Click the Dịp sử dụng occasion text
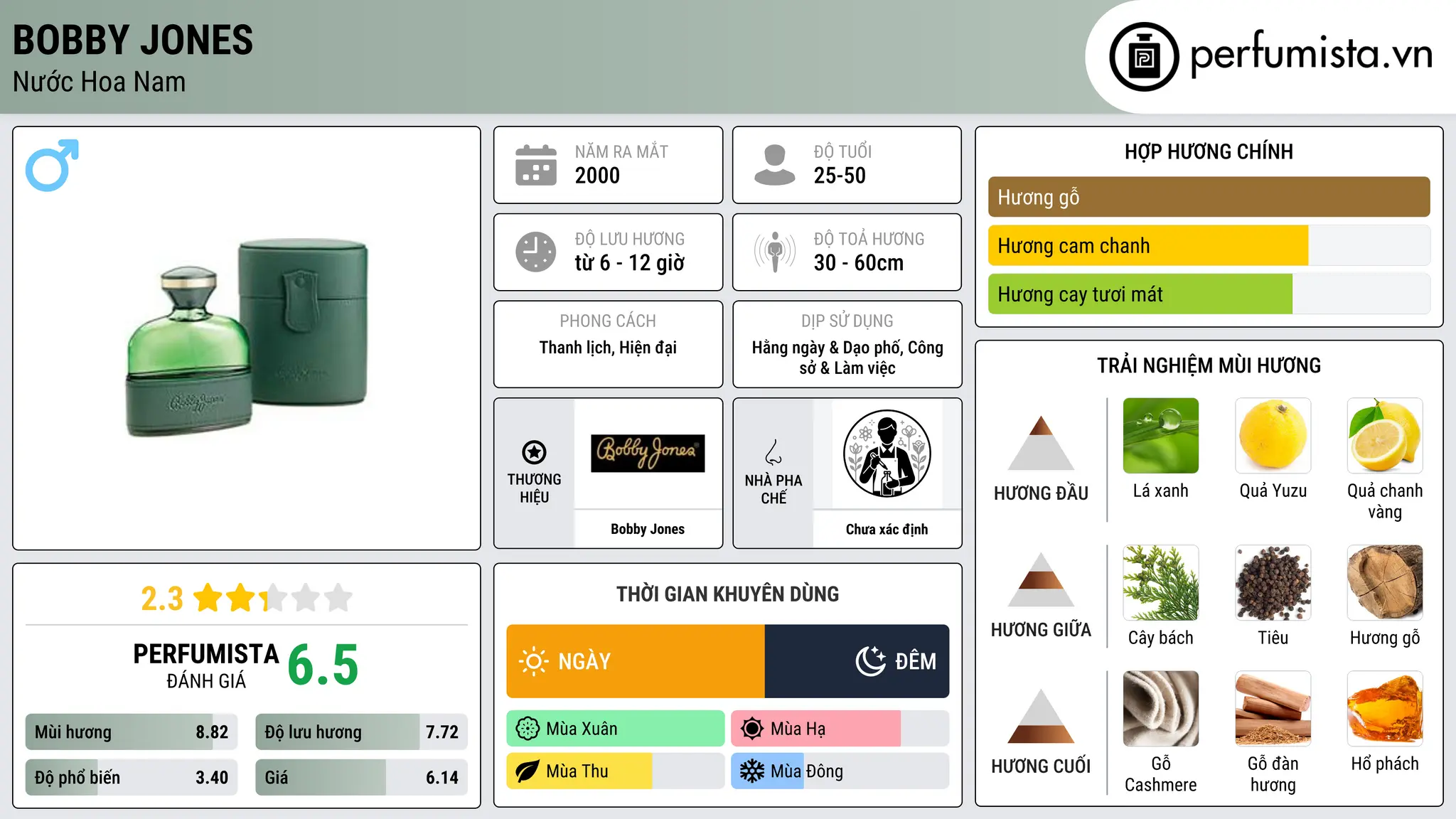 847,358
